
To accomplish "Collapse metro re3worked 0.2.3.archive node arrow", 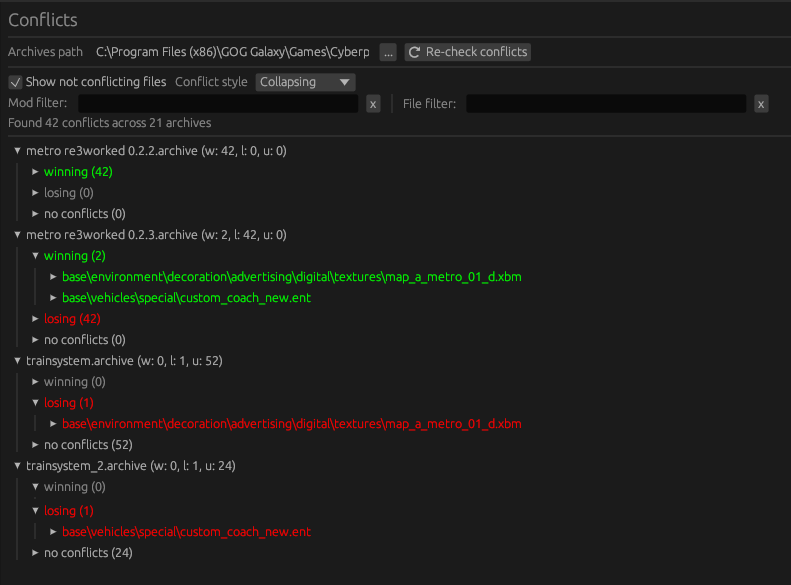I will pos(18,235).
